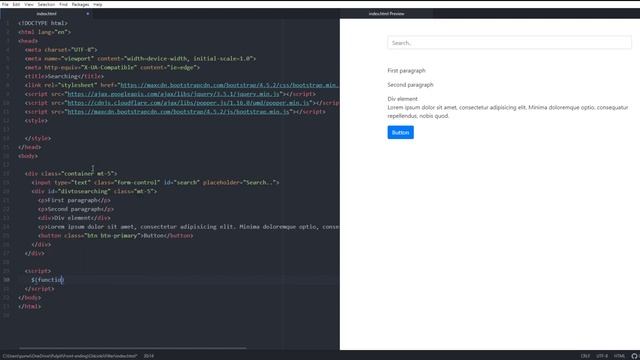Click line number 30 in the gutter
The height and width of the screenshot is (360, 640).
click(x=7, y=280)
